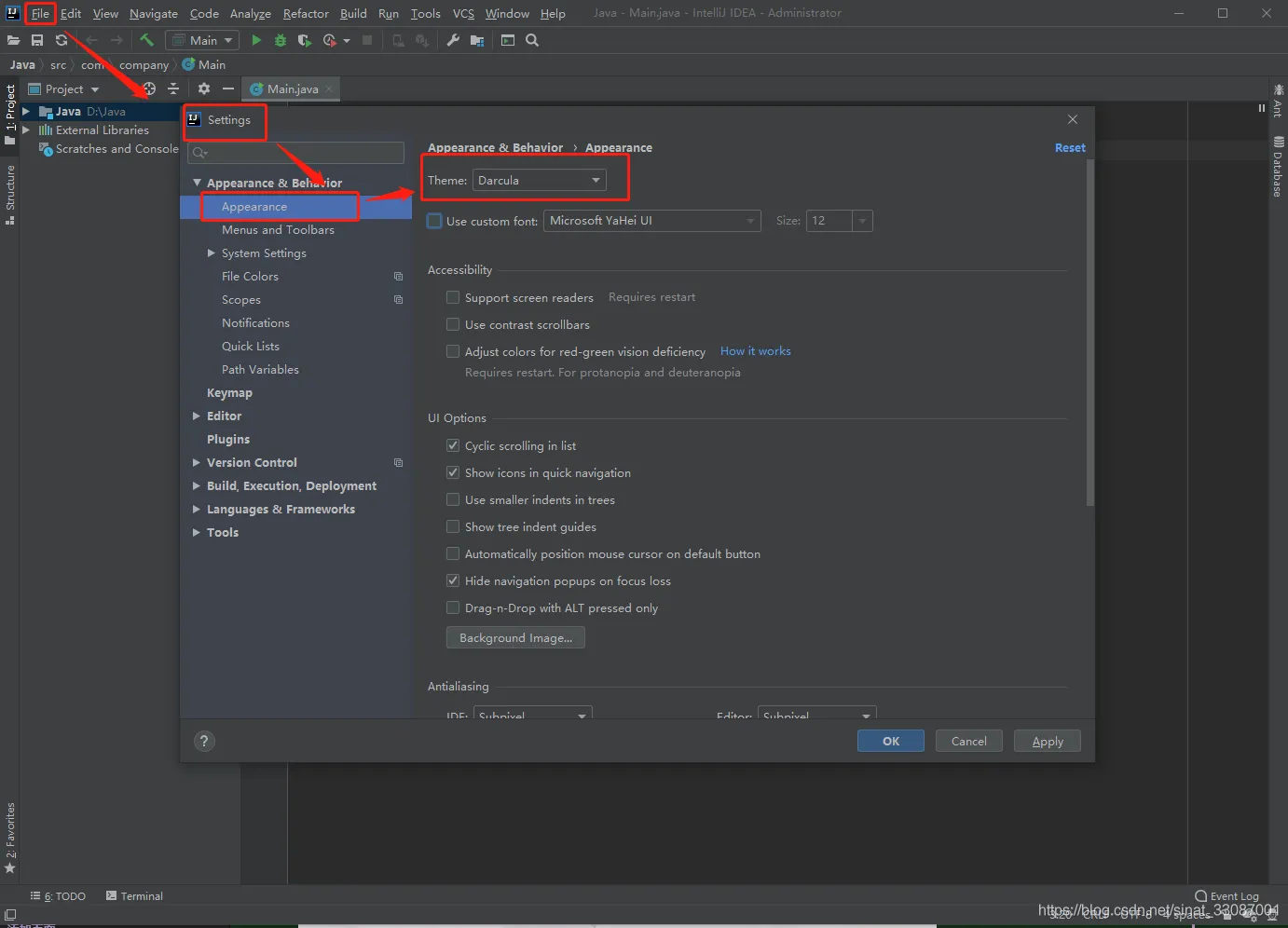Open Project panel gear options
Image resolution: width=1288 pixels, height=928 pixels.
tap(204, 89)
